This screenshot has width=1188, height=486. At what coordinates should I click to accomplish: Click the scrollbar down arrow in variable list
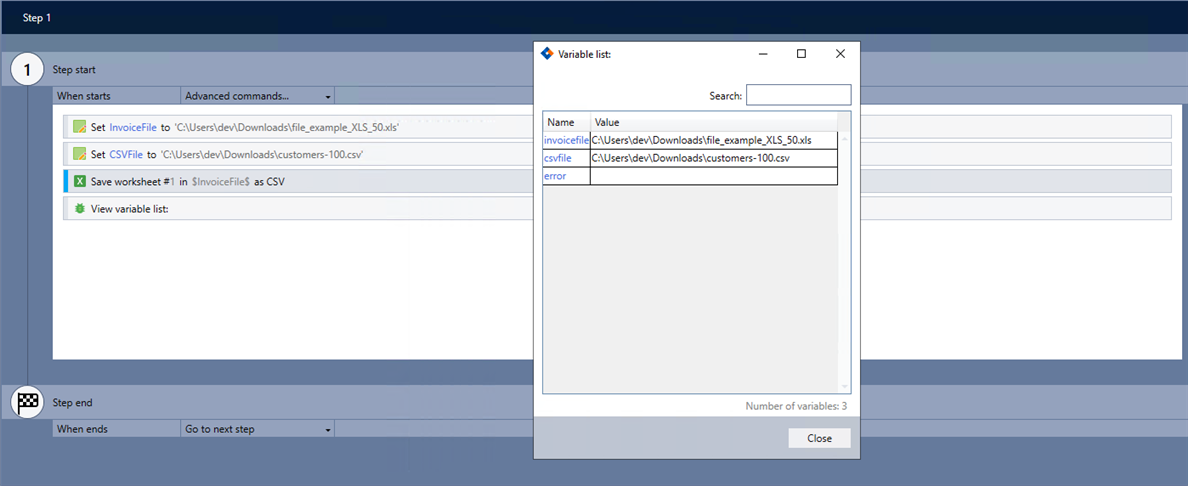click(845, 387)
